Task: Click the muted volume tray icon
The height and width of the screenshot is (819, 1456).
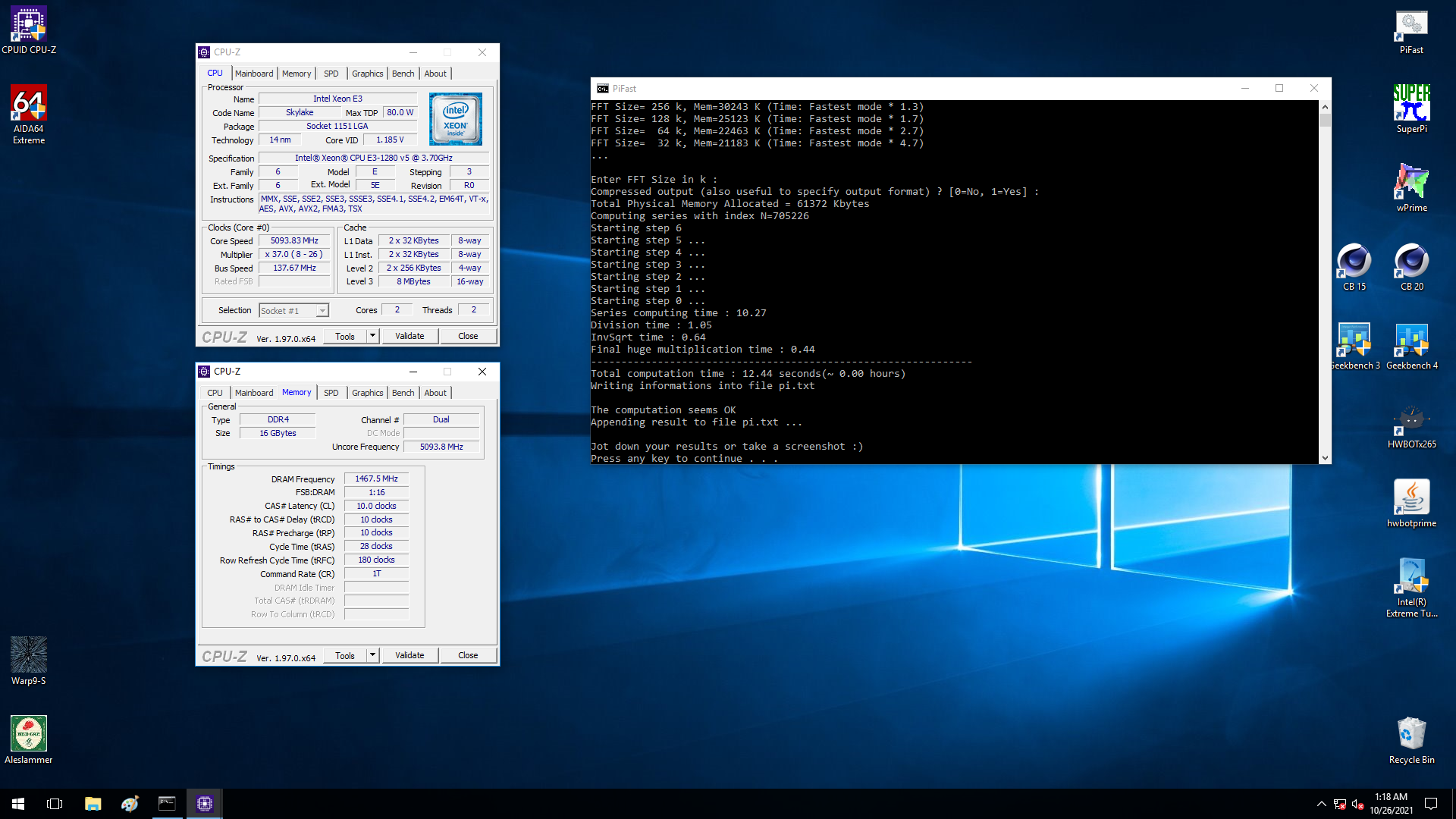Action: point(1357,804)
